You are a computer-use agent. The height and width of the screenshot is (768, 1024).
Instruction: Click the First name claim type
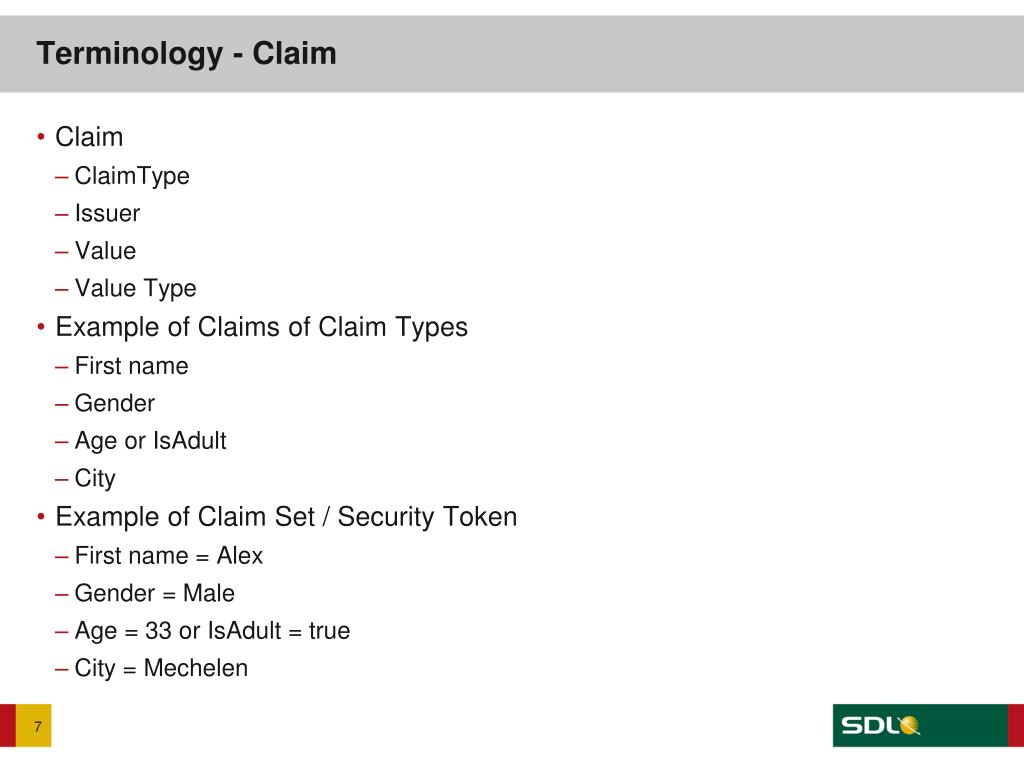click(131, 366)
